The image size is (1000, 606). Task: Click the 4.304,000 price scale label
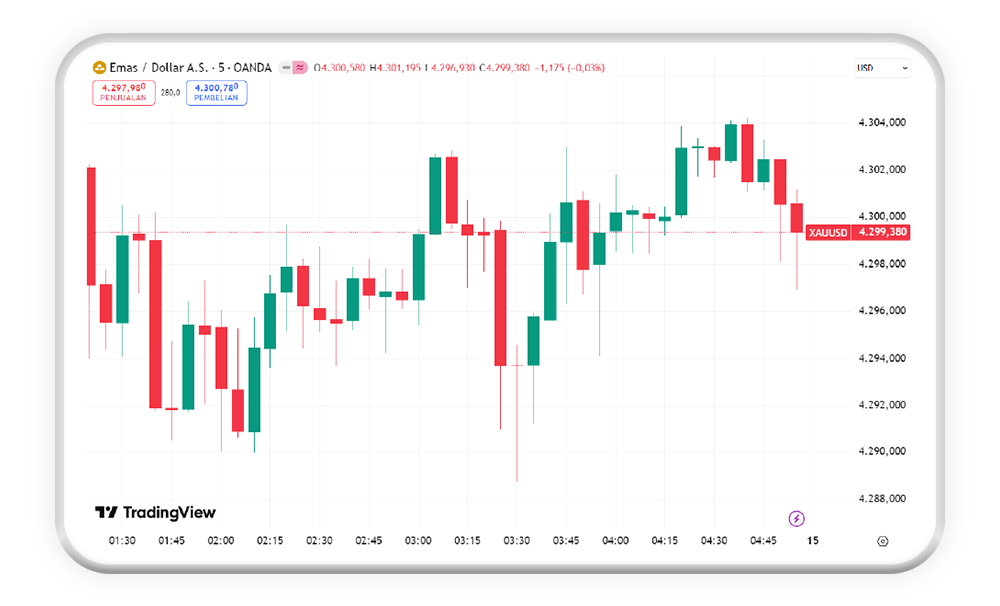click(882, 123)
